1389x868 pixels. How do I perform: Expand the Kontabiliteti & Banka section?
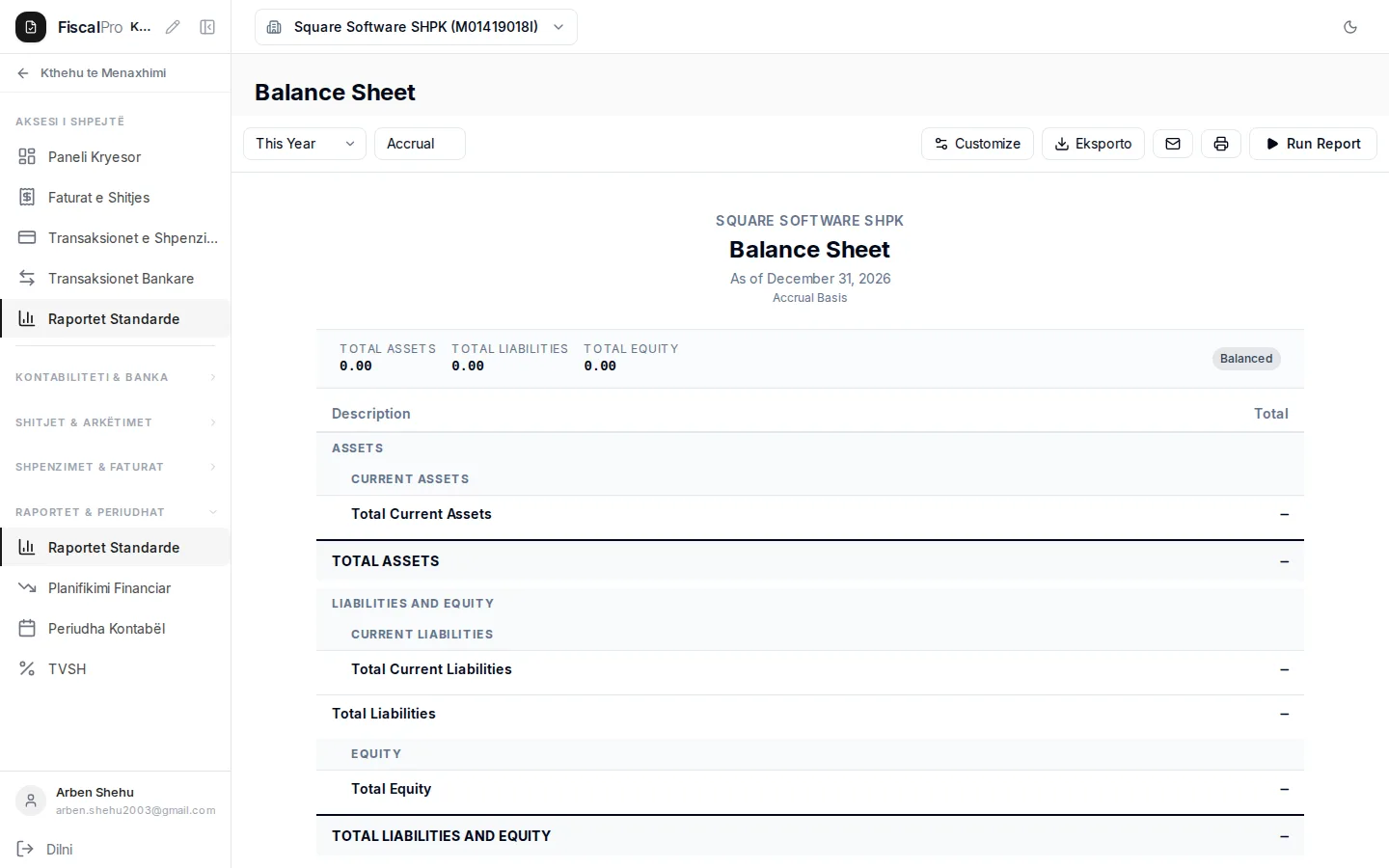pyautogui.click(x=116, y=377)
